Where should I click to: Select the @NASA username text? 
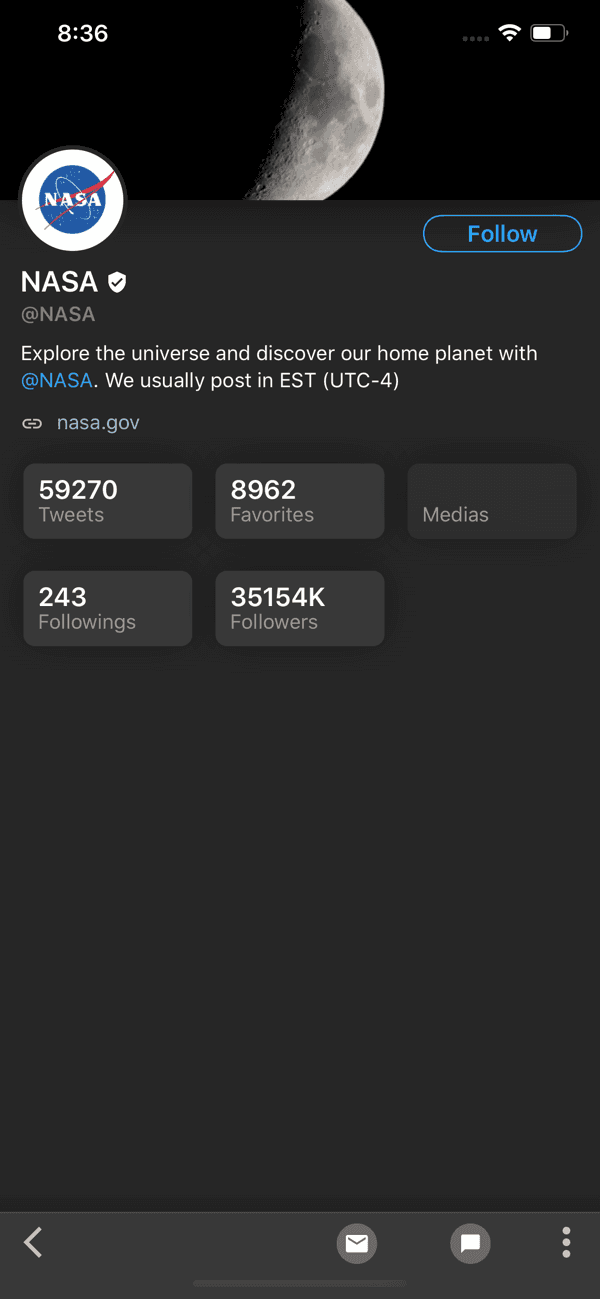pos(58,313)
